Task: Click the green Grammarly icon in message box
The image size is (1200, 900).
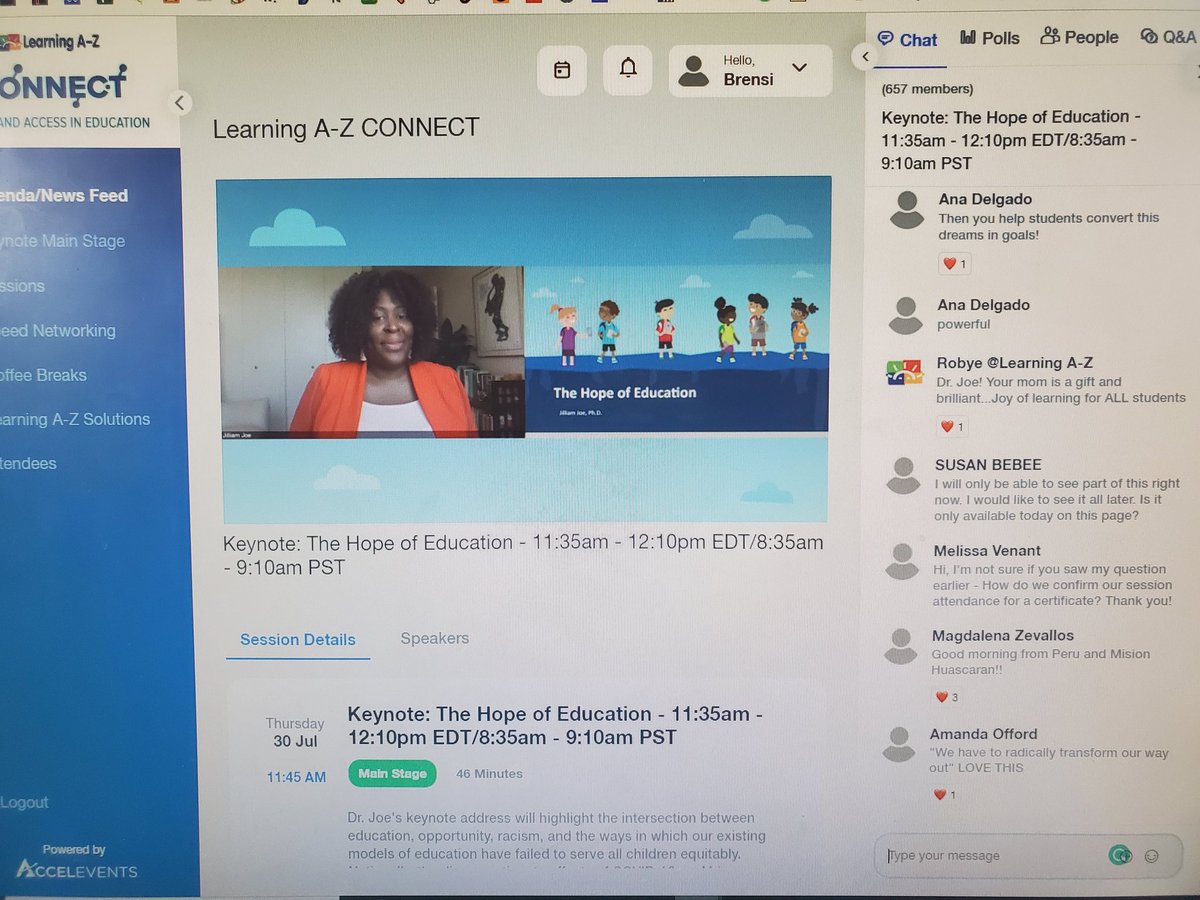Action: pyautogui.click(x=1120, y=855)
